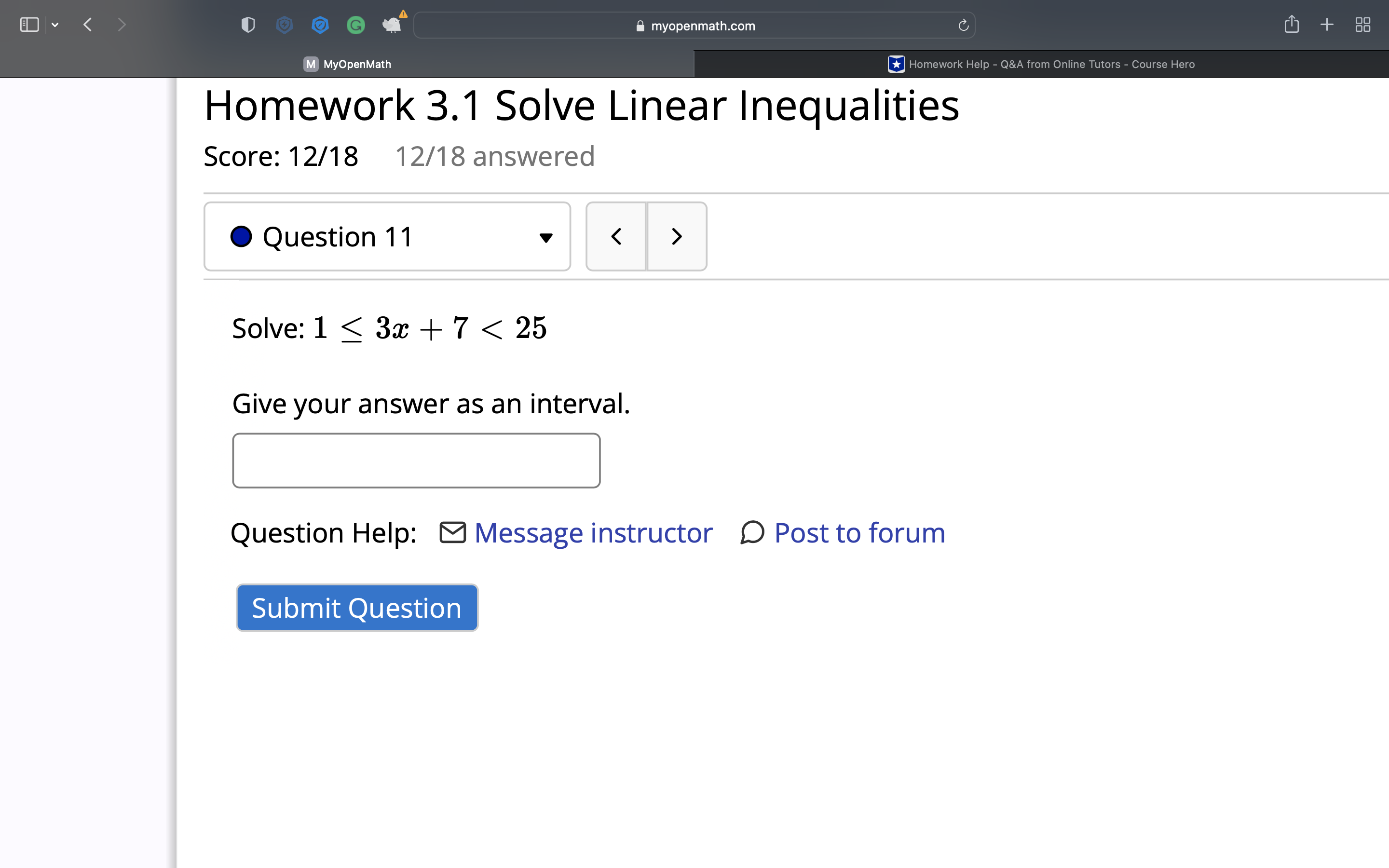Open the bird extension with warning badge
The height and width of the screenshot is (868, 1389).
click(393, 25)
